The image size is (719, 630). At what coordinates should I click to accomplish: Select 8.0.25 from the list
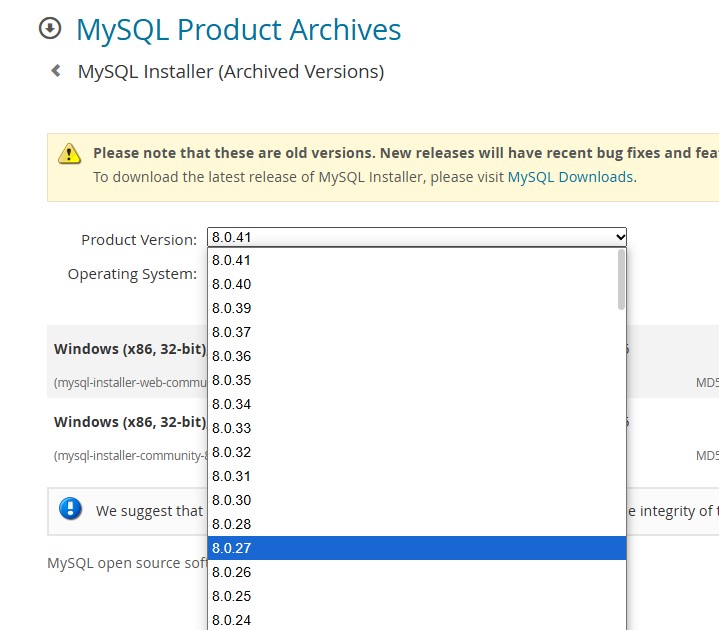417,596
